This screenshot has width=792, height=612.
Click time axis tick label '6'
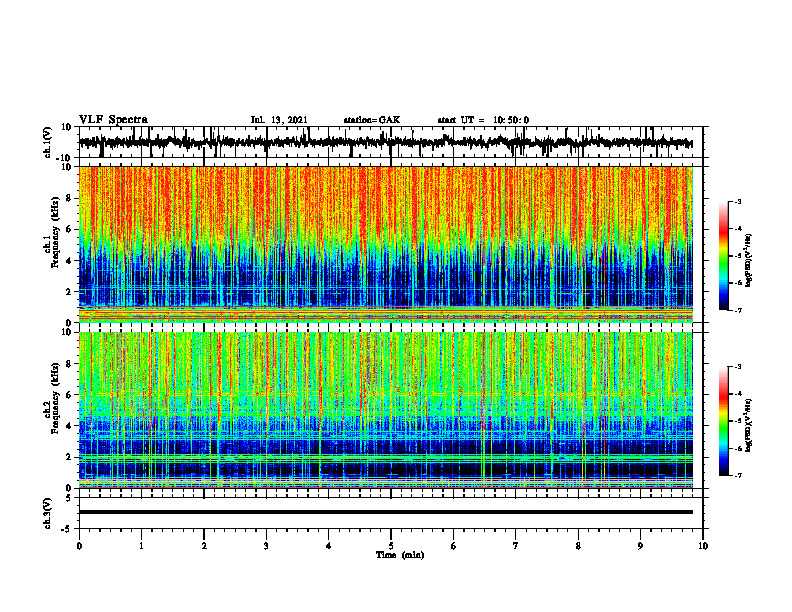[454, 546]
